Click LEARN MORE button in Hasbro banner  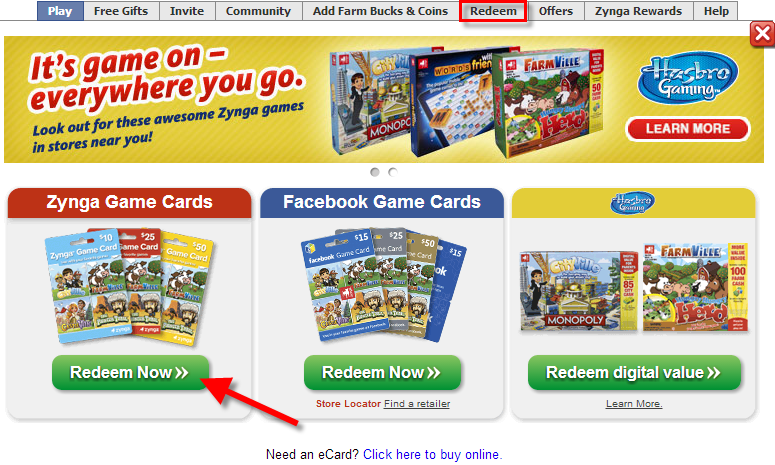pos(688,129)
